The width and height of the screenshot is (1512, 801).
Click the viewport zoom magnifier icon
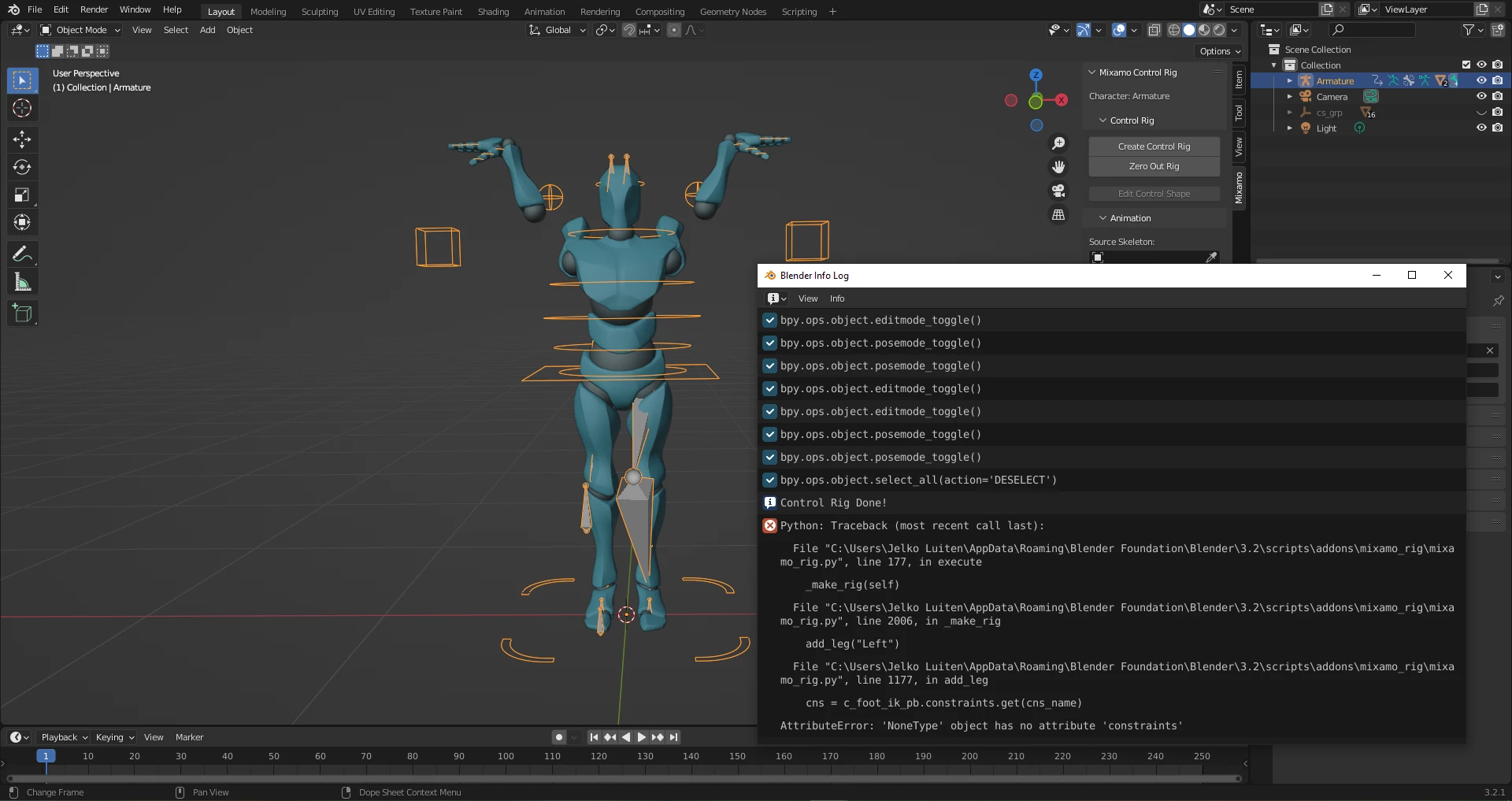pos(1058,143)
